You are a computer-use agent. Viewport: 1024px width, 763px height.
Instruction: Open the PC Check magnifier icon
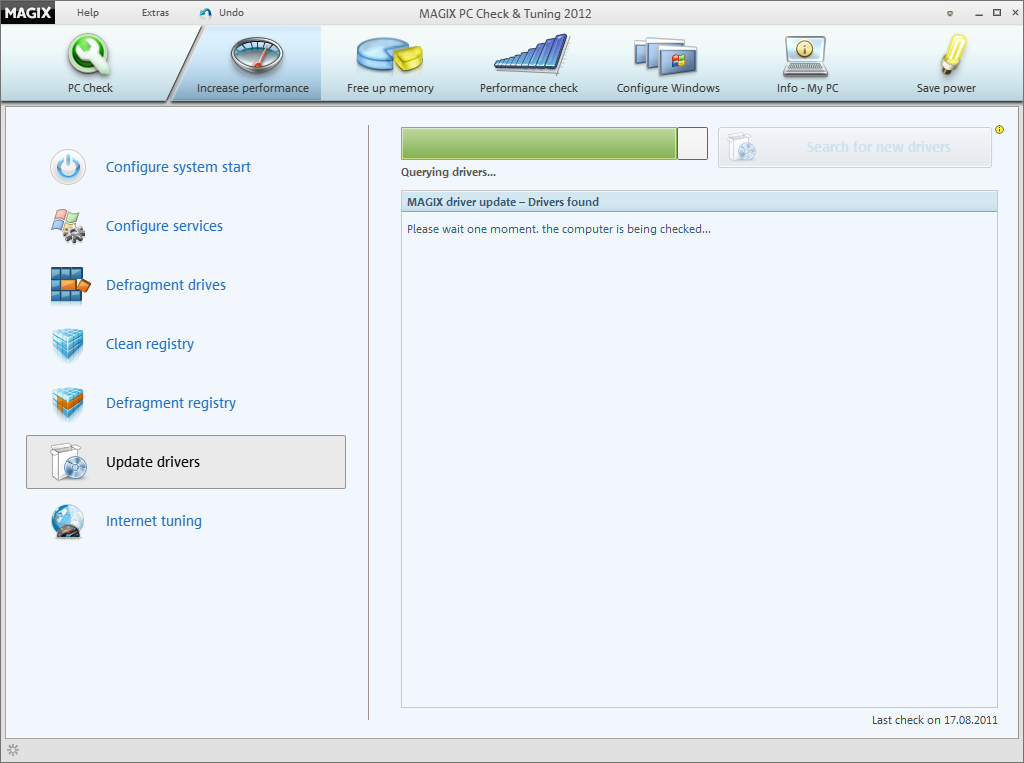(x=89, y=55)
